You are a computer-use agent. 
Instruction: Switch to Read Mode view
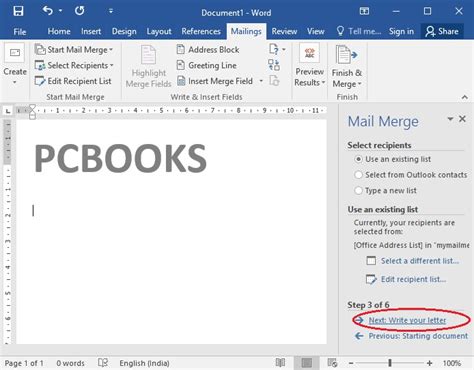[281, 363]
